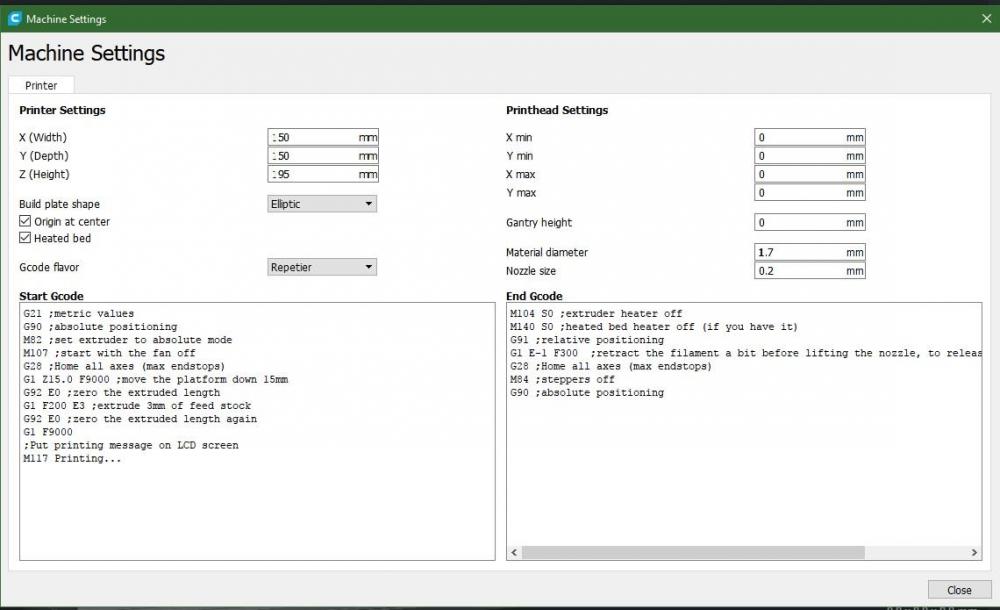Edit the Y (Depth) field
The image size is (1000, 610).
coord(323,156)
